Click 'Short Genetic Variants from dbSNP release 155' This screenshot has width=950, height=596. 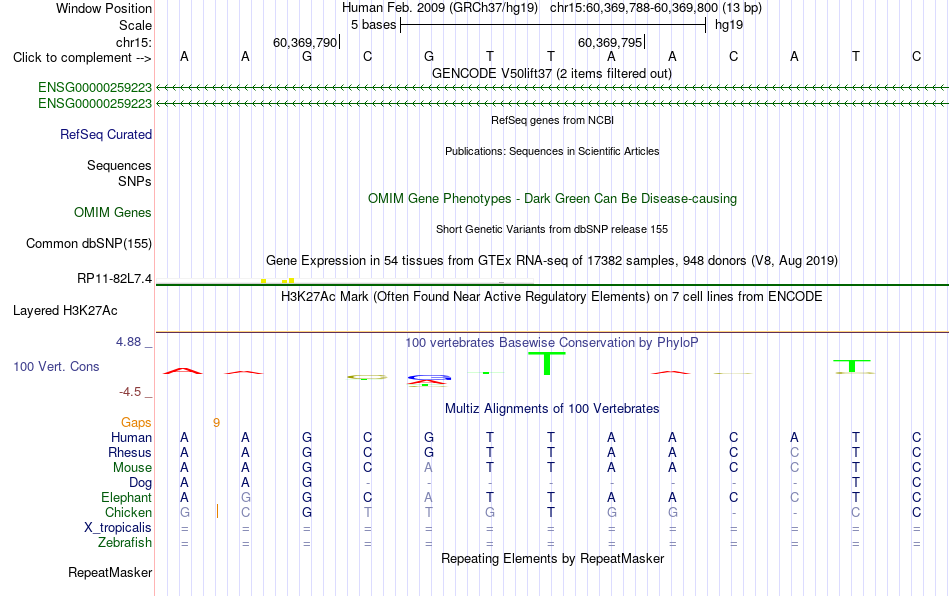tap(552, 230)
